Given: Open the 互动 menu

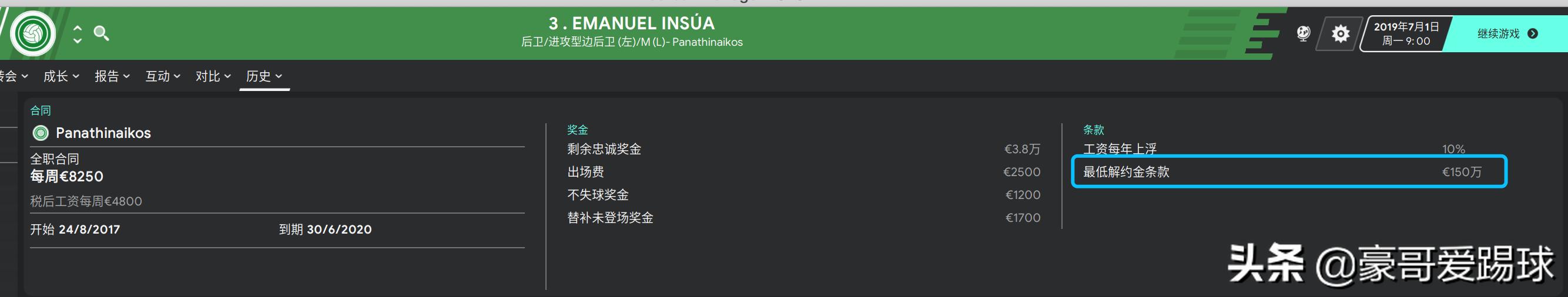Looking at the screenshot, I should pos(163,76).
